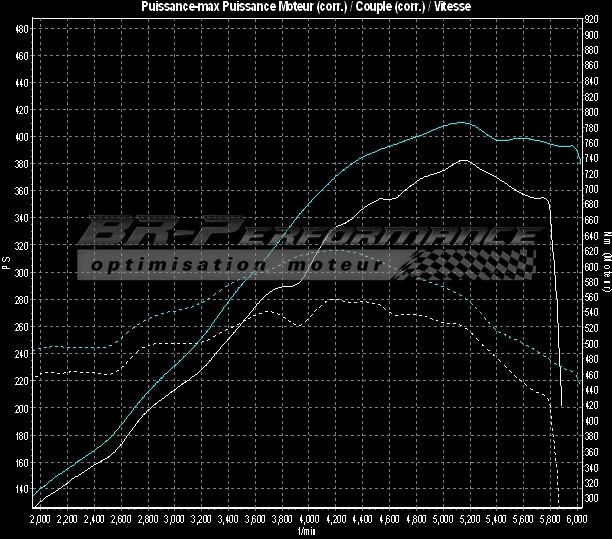Click the 600 value on right axis

pos(593,267)
